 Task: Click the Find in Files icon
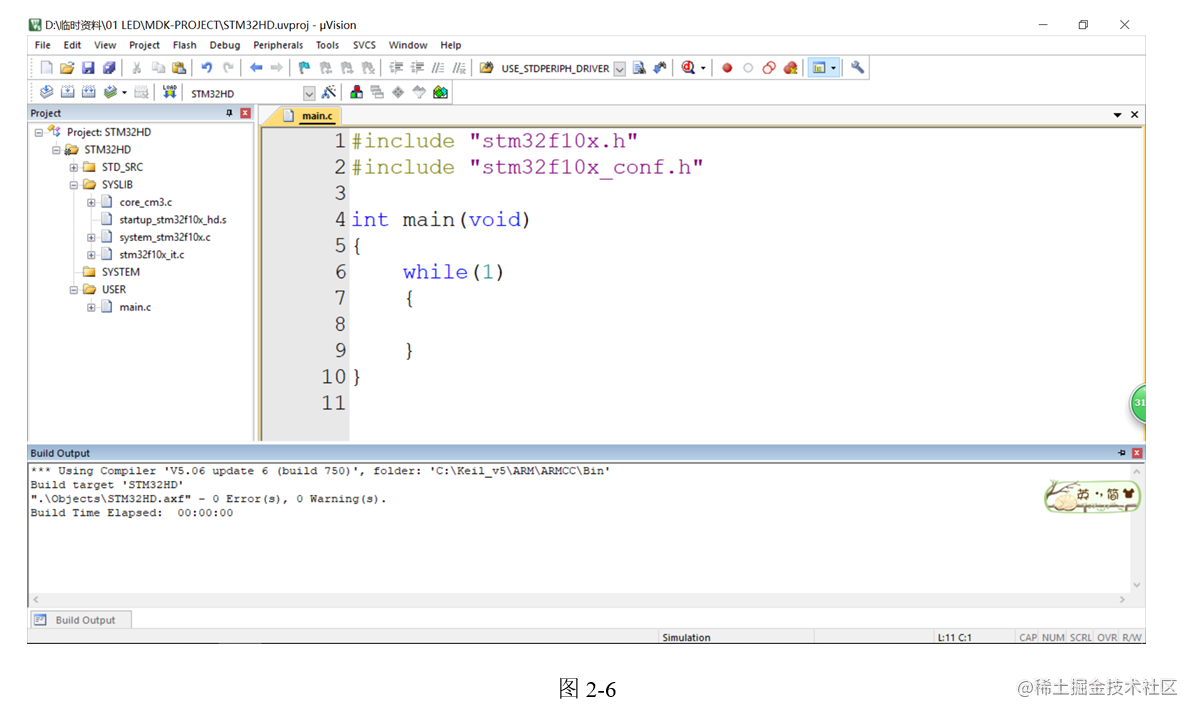486,68
